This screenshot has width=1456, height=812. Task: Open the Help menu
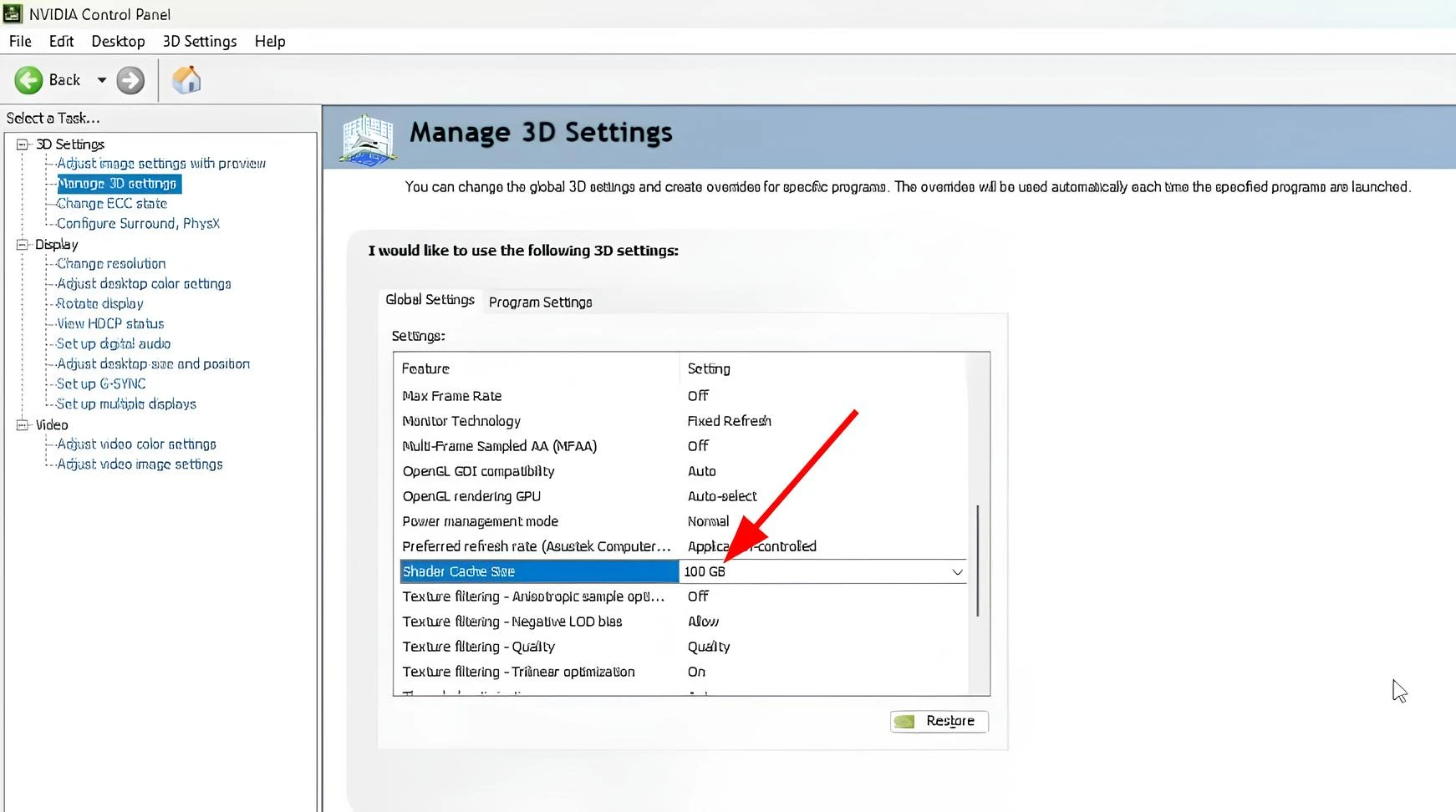[x=270, y=41]
